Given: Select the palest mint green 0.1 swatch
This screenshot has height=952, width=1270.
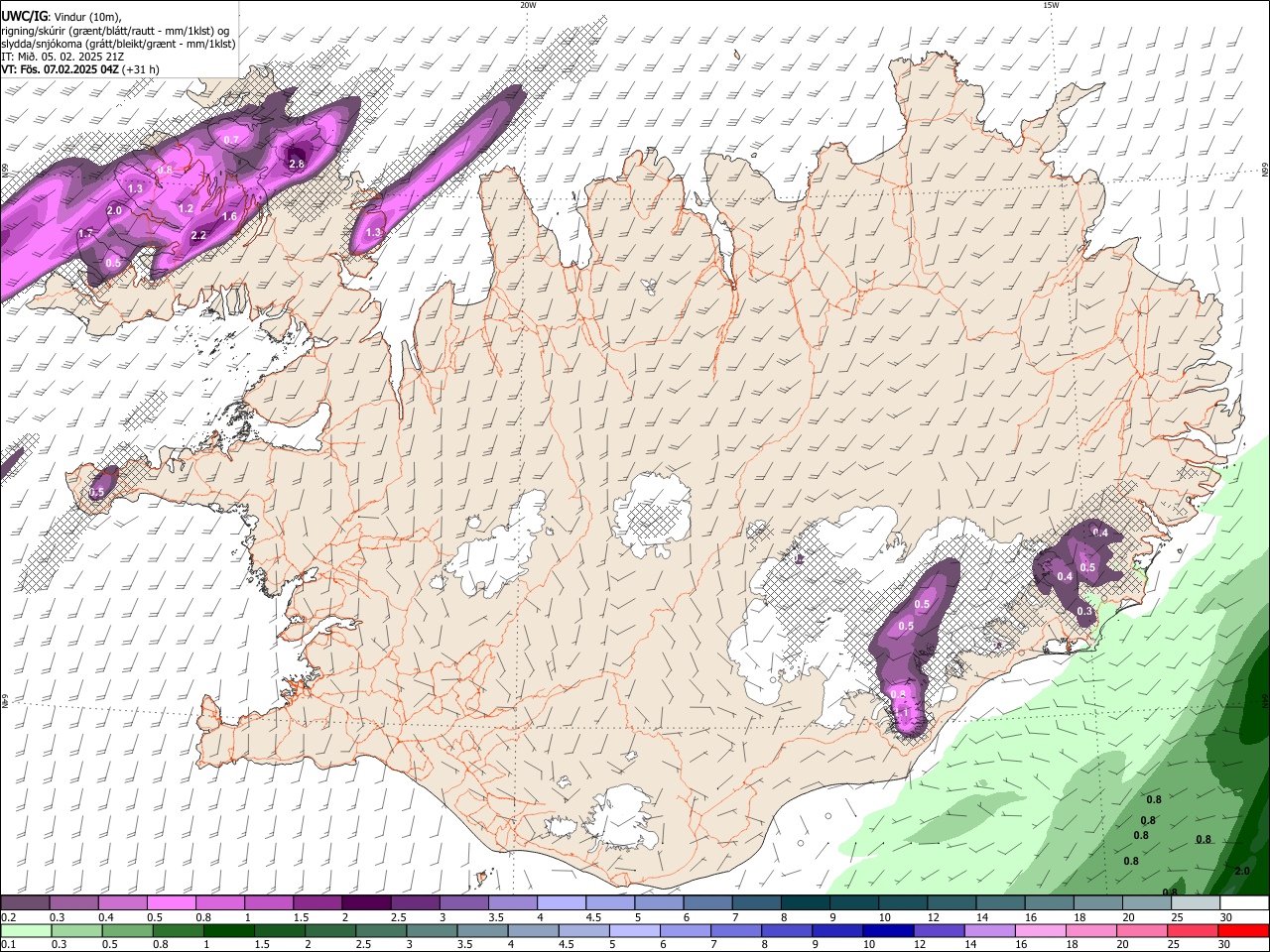Looking at the screenshot, I should pyautogui.click(x=25, y=931).
